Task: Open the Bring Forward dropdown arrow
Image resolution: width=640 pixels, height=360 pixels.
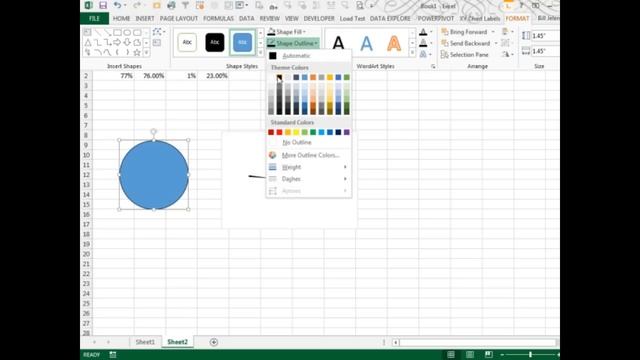Action: pyautogui.click(x=493, y=32)
